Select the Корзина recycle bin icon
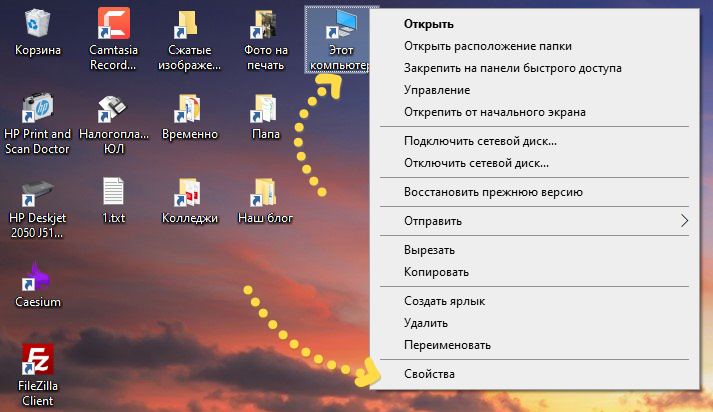 point(37,23)
